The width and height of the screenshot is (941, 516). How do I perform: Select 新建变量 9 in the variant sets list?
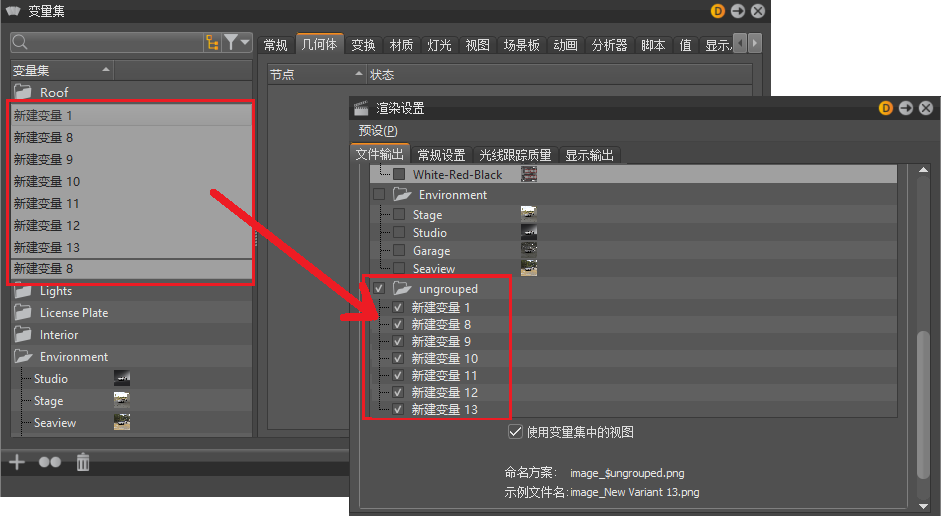(x=131, y=160)
